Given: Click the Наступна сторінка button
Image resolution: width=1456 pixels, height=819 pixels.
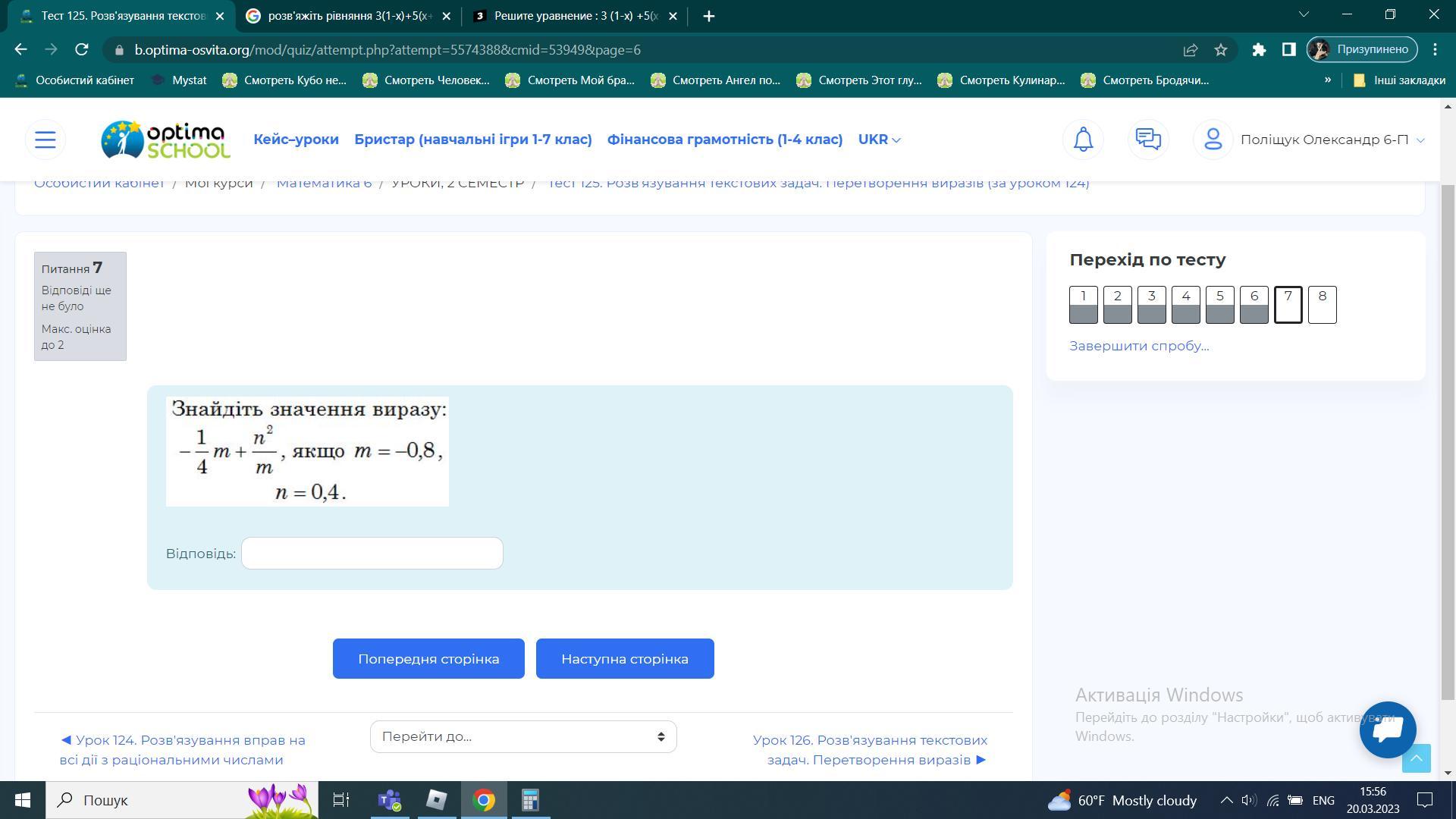Looking at the screenshot, I should (x=625, y=659).
